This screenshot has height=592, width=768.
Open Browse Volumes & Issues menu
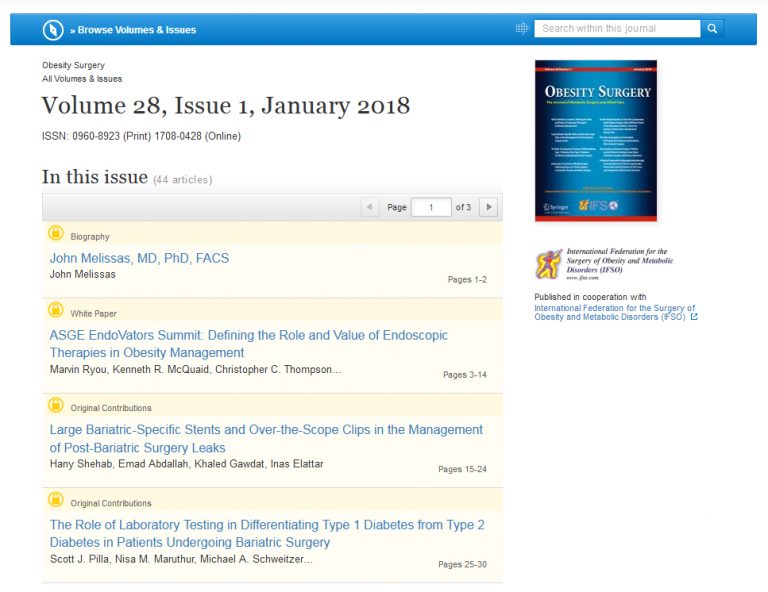click(x=132, y=30)
